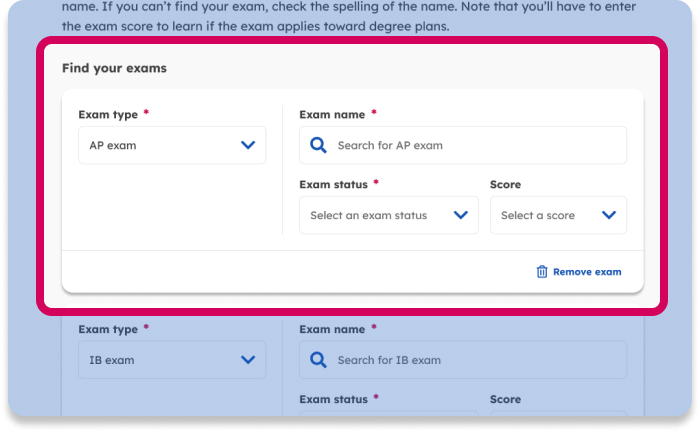700x432 pixels.
Task: Click the magnifier icon in AP exam search
Action: point(319,145)
